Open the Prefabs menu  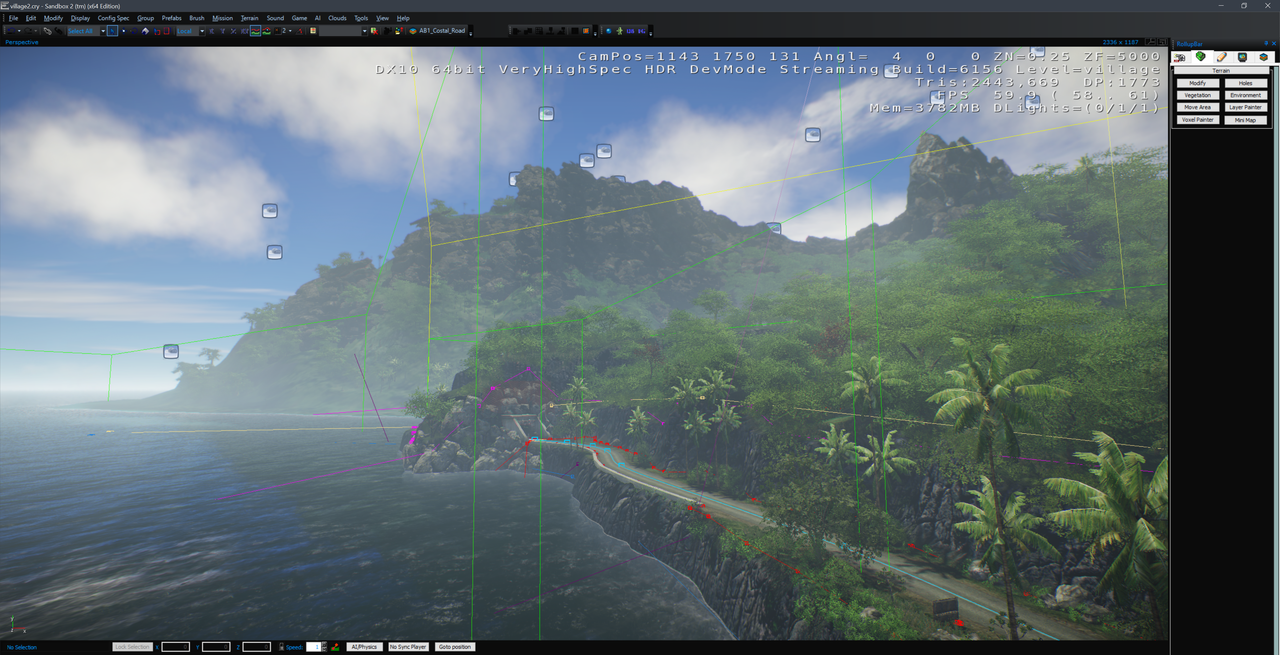(x=172, y=18)
